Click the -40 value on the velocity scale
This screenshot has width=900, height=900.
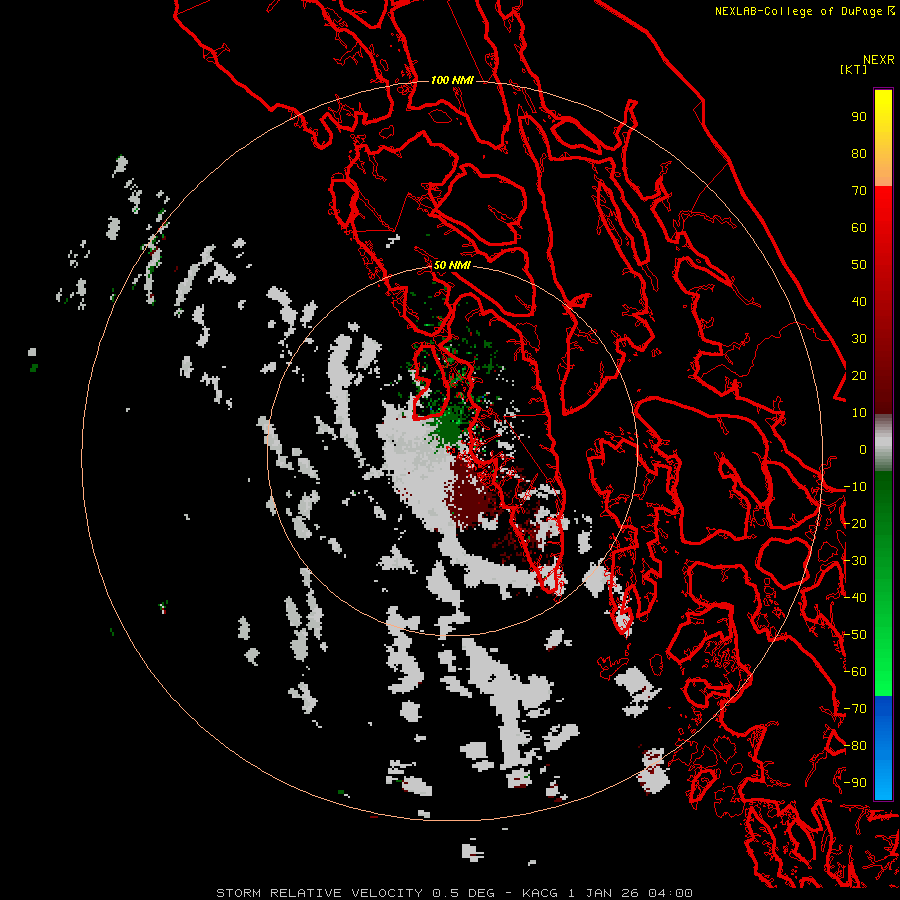click(x=855, y=598)
